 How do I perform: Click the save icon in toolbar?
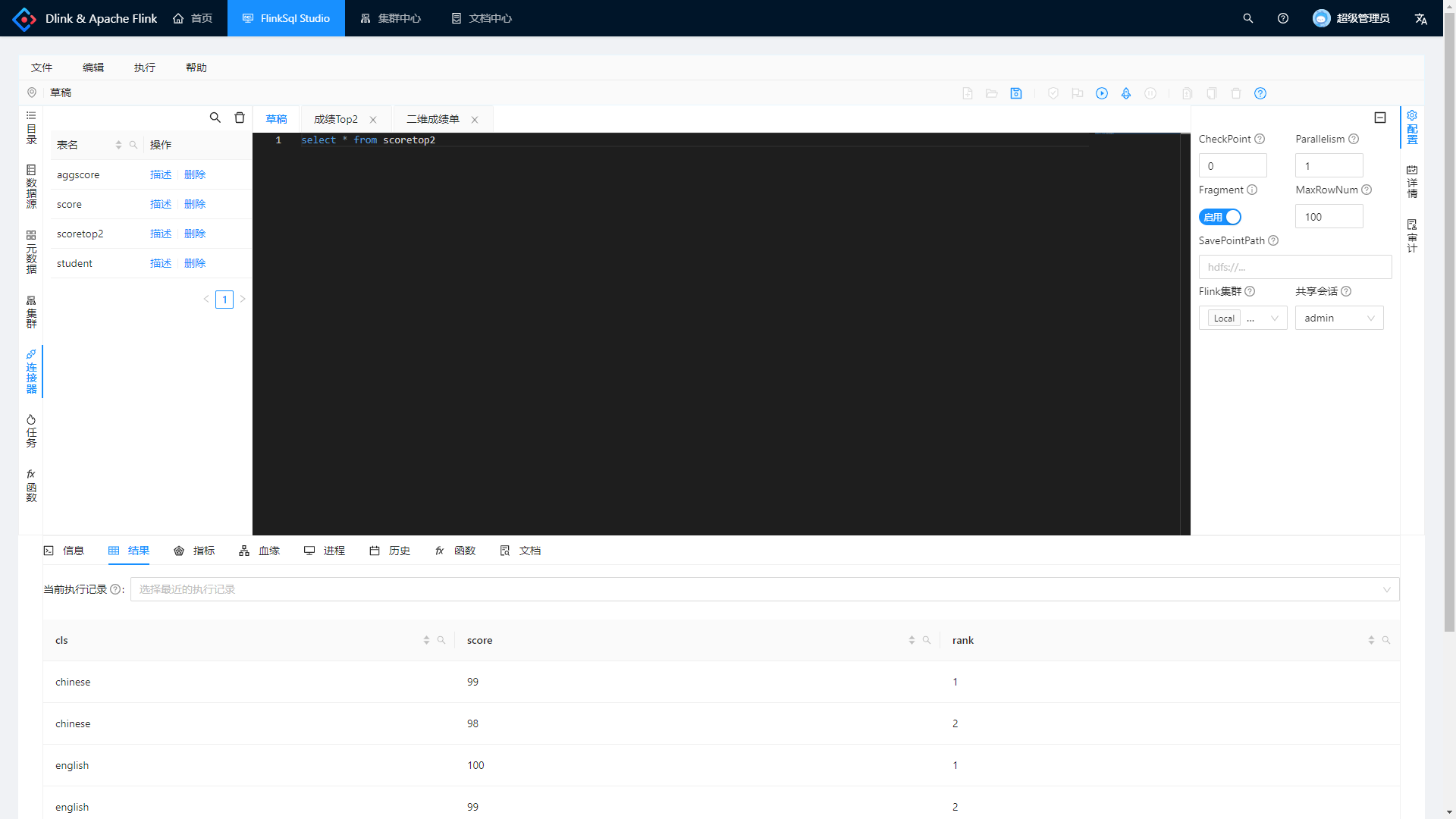(1016, 93)
